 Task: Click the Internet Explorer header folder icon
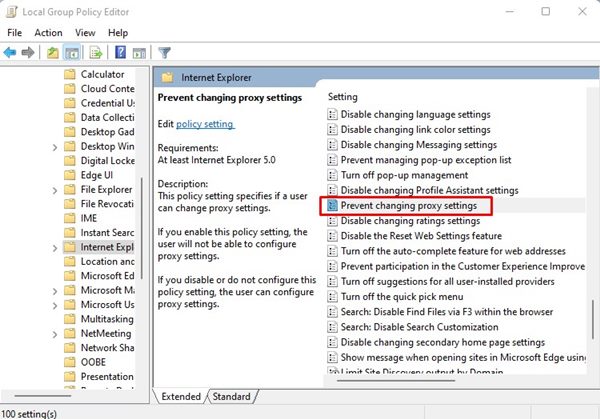click(x=167, y=77)
